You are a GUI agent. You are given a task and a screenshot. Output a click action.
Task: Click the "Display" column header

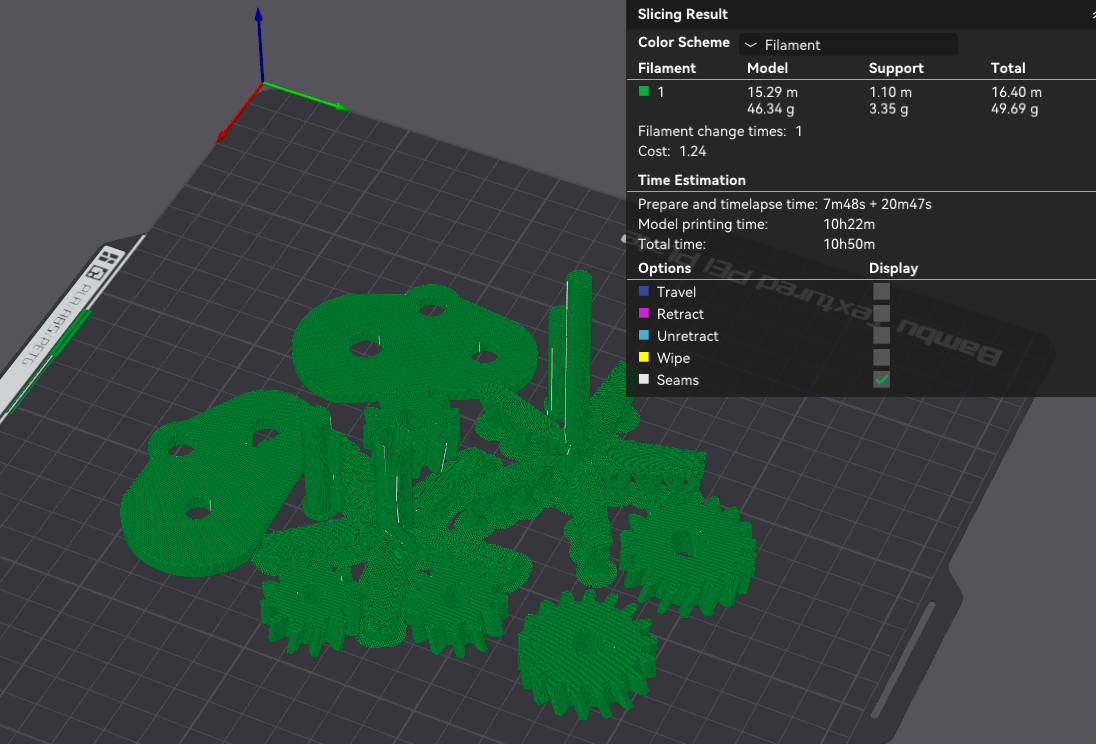[x=893, y=268]
